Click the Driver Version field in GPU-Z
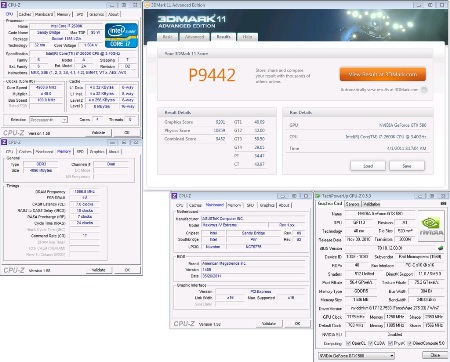Screen dimensions: 450x362 click(395, 308)
